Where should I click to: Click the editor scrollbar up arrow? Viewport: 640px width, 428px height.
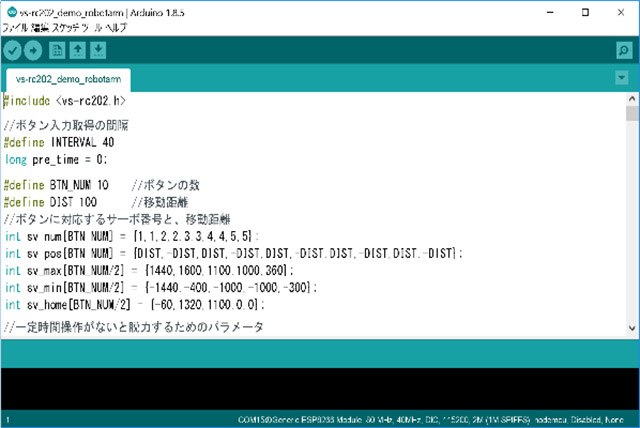[632, 99]
